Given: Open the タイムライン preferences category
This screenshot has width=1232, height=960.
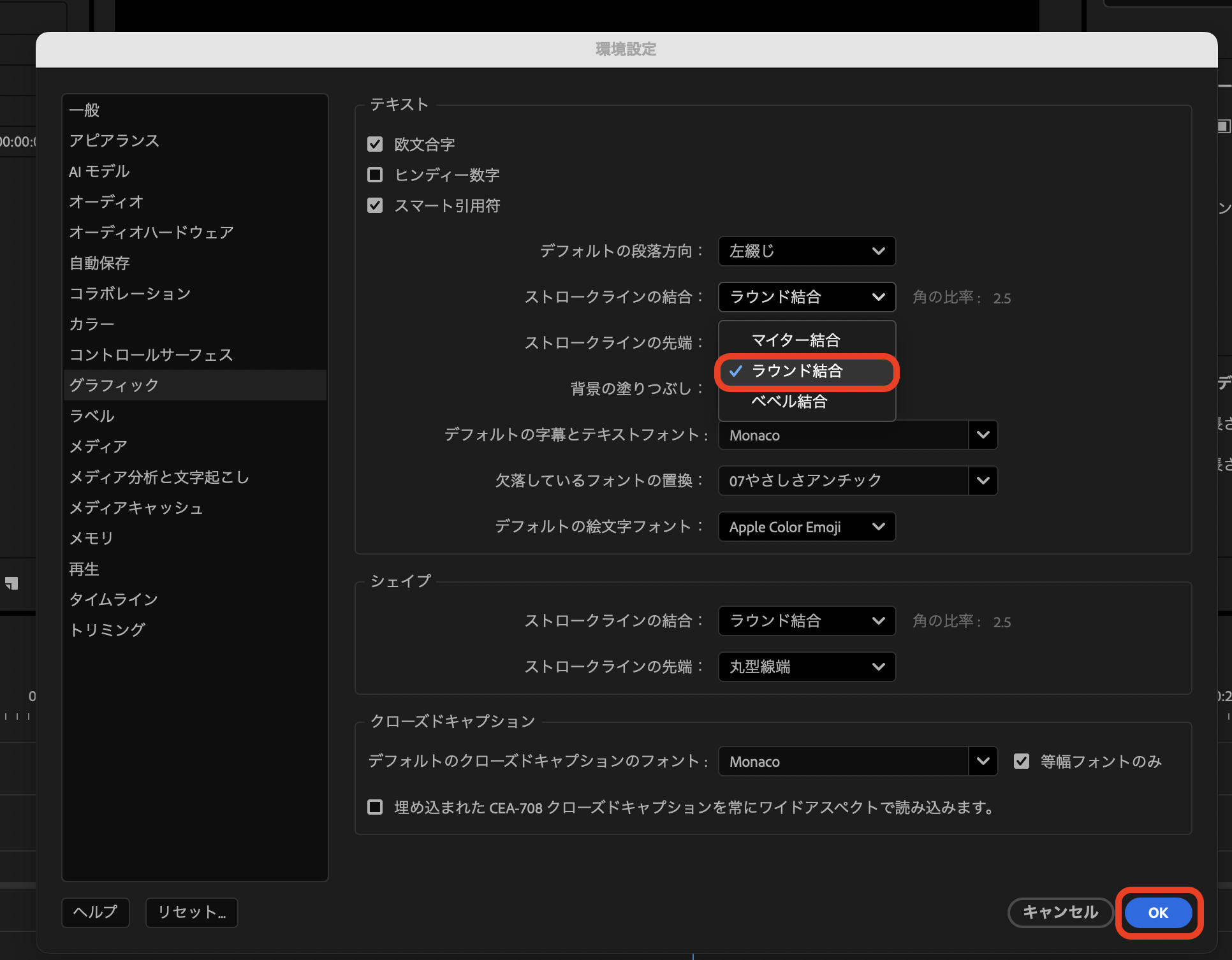Looking at the screenshot, I should coord(114,599).
